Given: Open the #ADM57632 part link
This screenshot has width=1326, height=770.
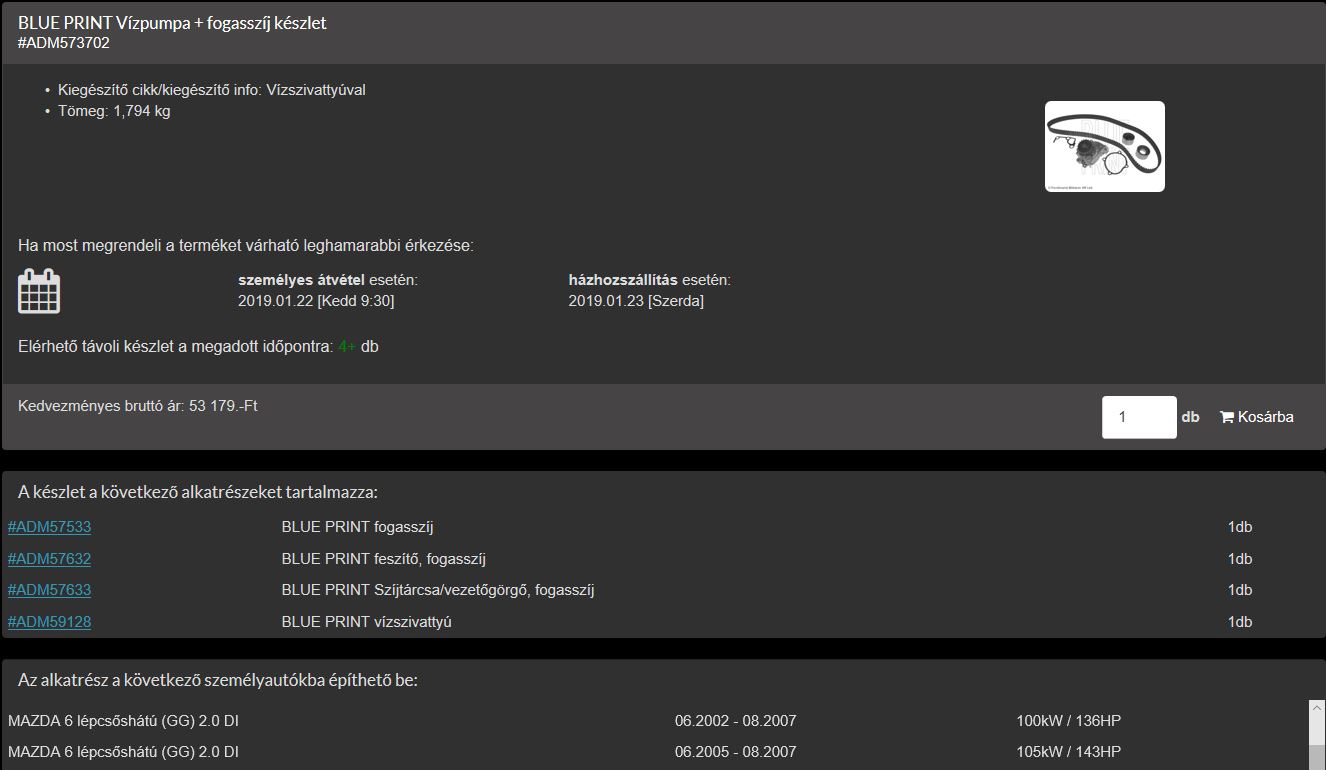Looking at the screenshot, I should pos(49,559).
